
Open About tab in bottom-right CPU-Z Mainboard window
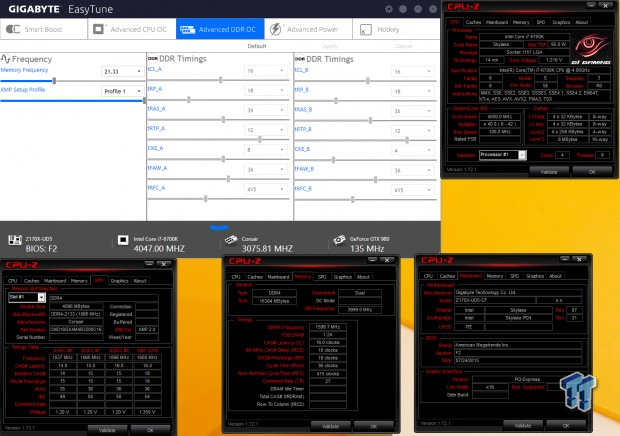[x=555, y=276]
